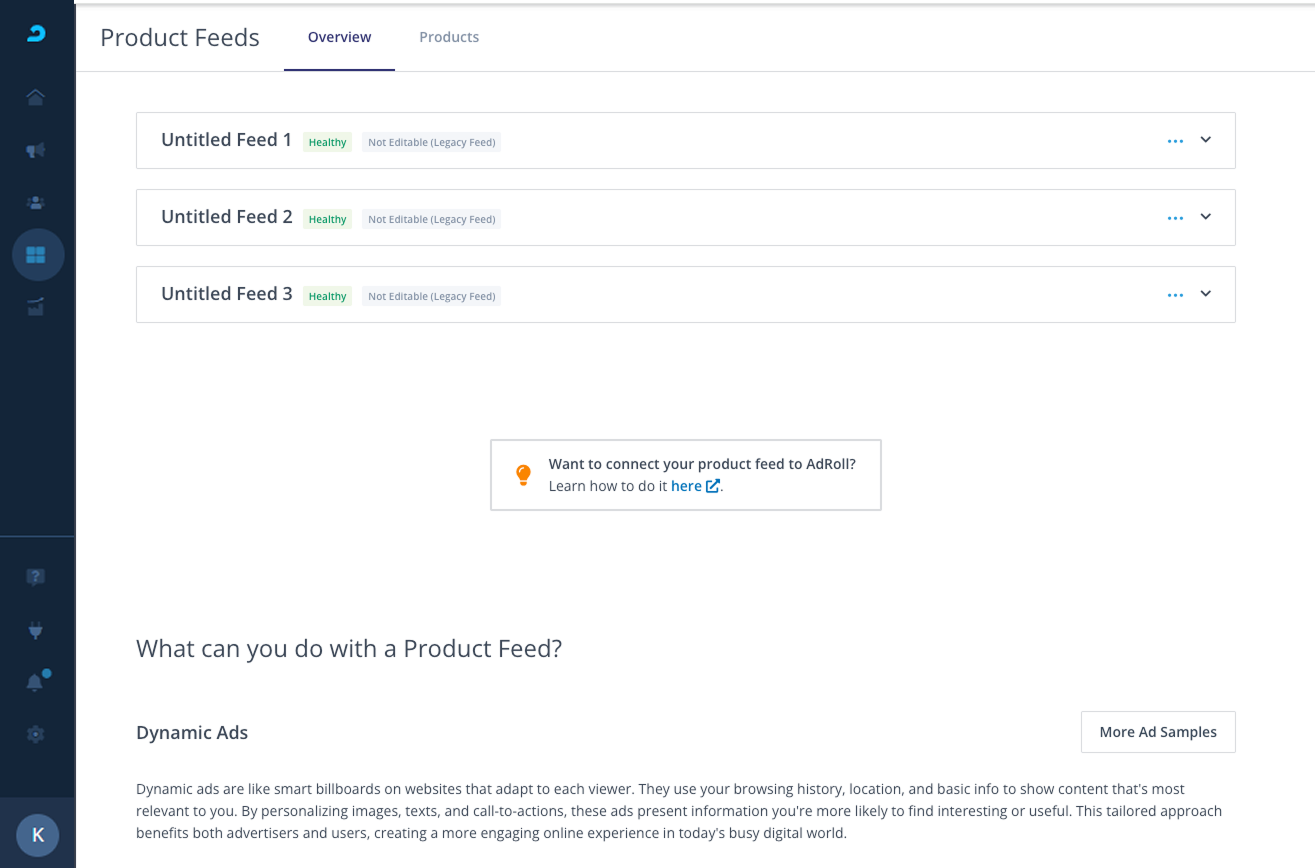
Task: Switch to the Products tab
Action: [449, 37]
